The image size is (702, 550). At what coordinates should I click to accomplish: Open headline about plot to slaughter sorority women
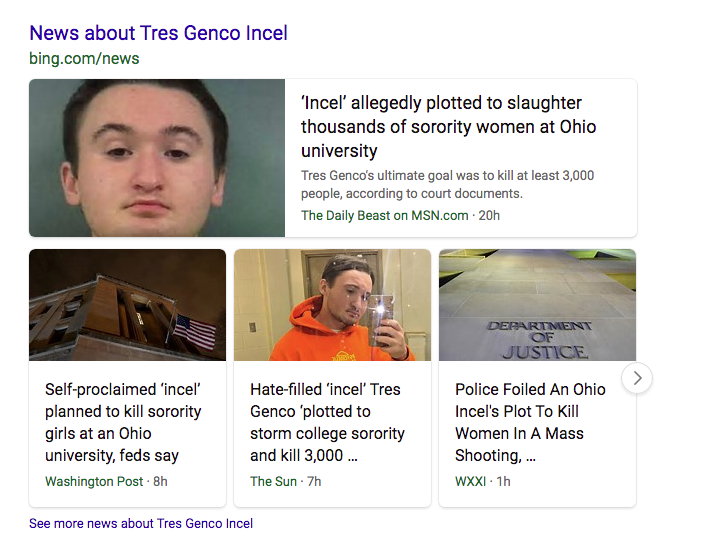click(448, 127)
